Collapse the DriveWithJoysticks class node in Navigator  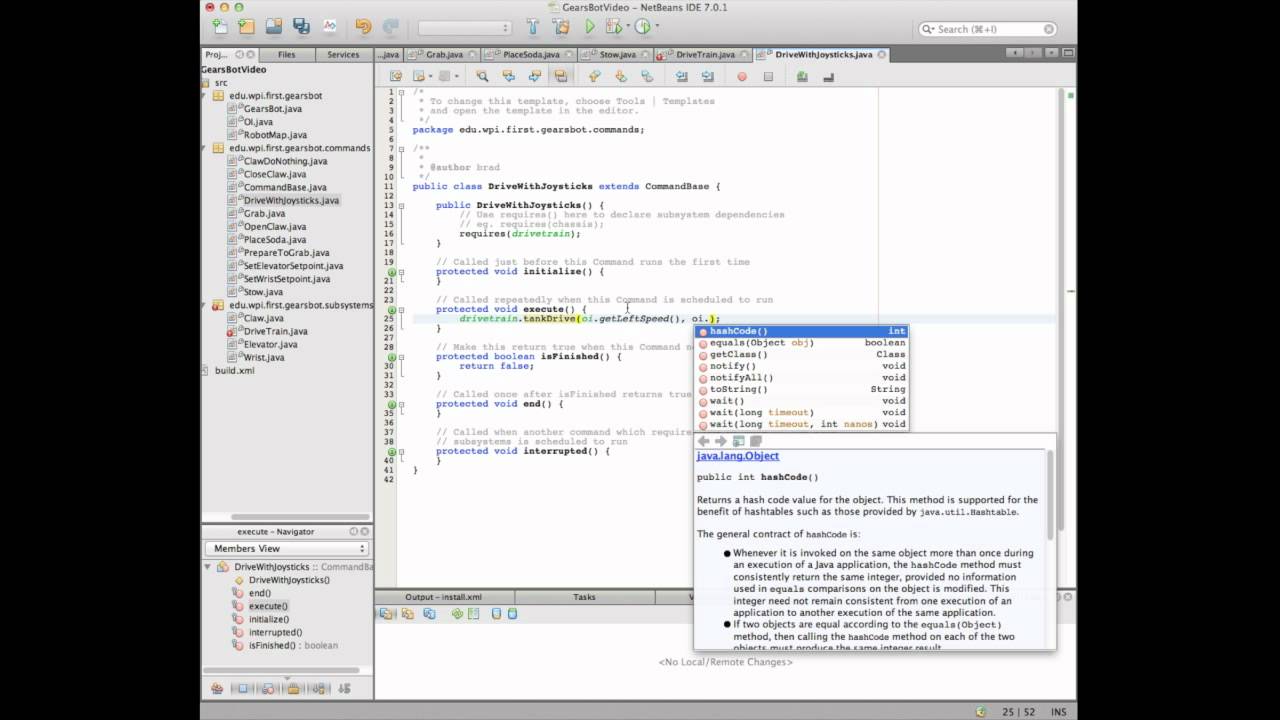(x=208, y=567)
